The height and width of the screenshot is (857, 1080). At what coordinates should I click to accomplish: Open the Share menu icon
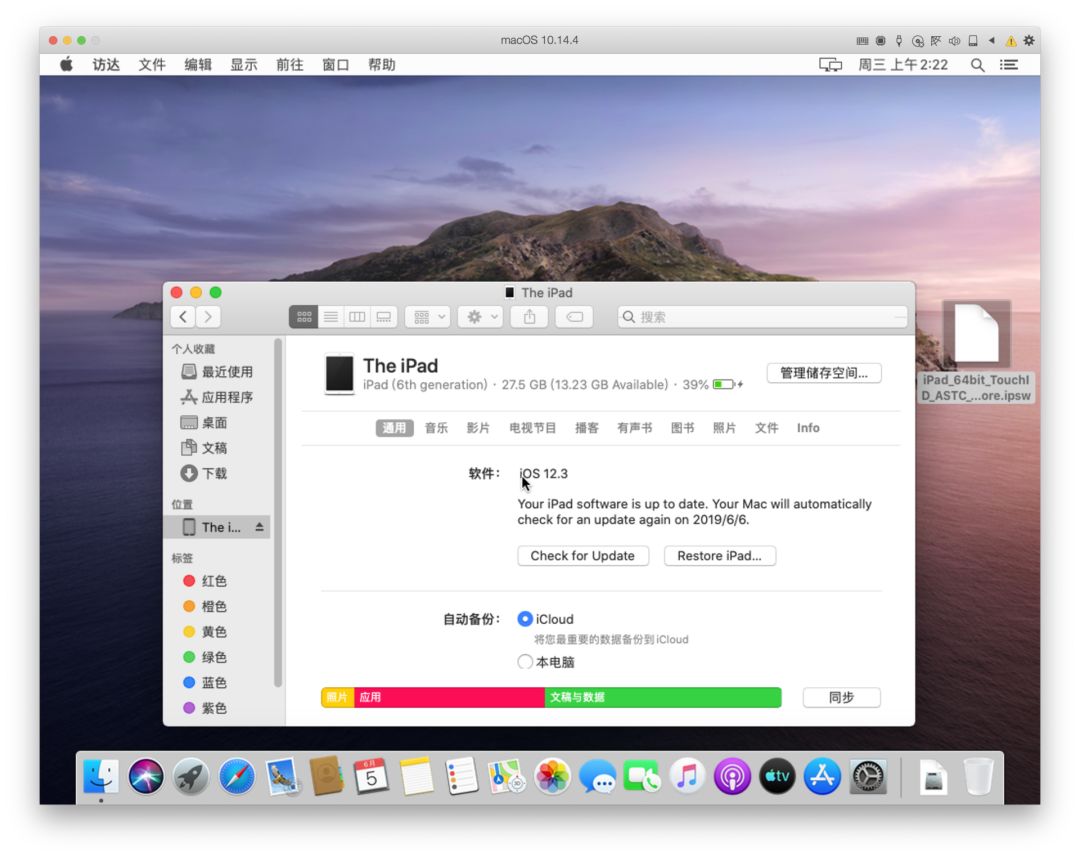[x=529, y=316]
